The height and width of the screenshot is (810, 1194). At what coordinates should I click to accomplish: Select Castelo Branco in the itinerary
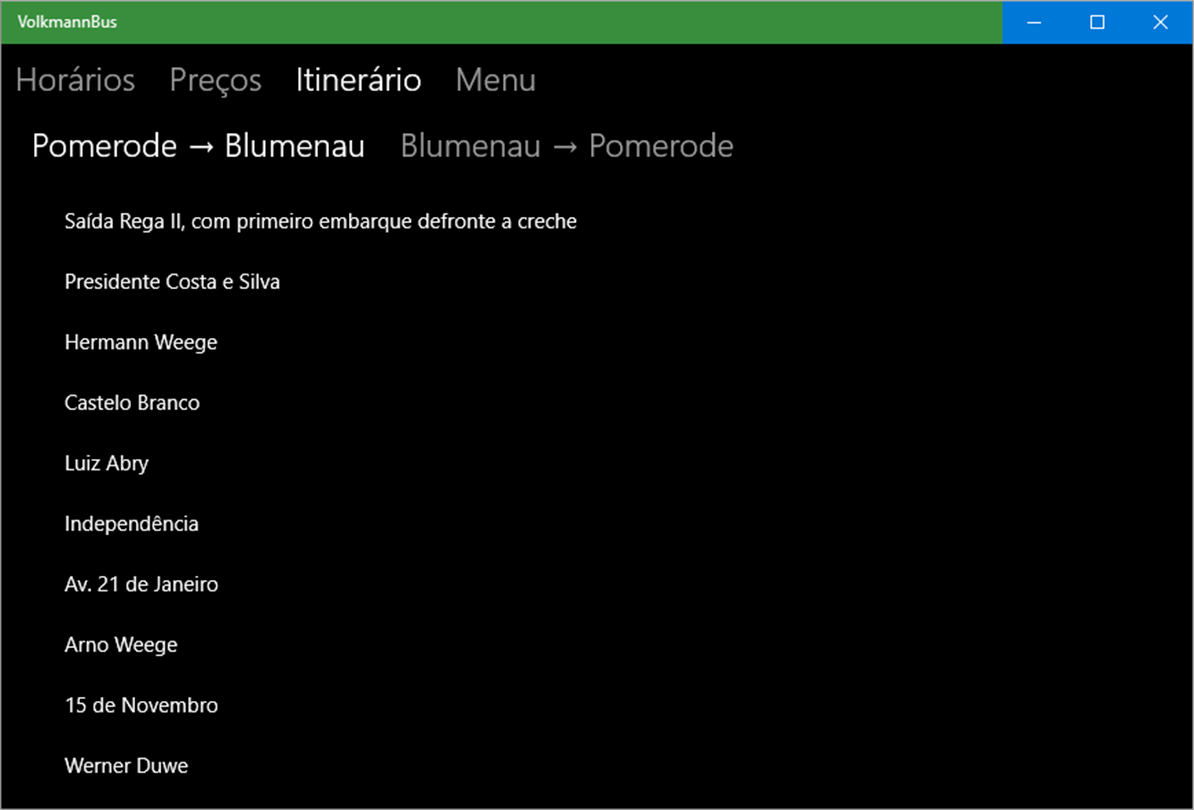(132, 403)
